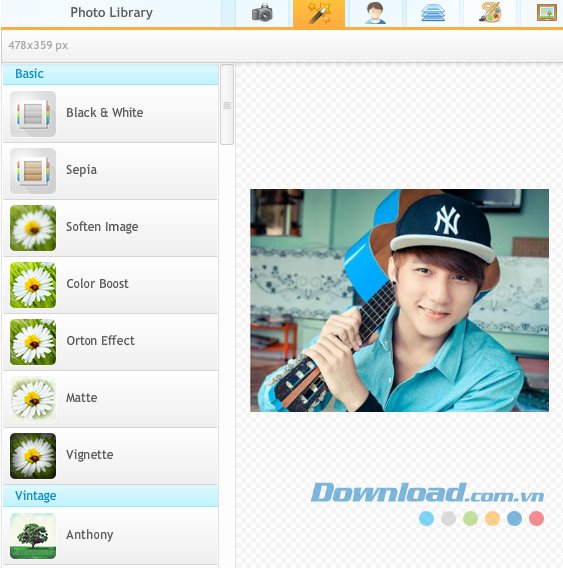Select the Matte filter
Screen dimensions: 563x573
point(110,399)
